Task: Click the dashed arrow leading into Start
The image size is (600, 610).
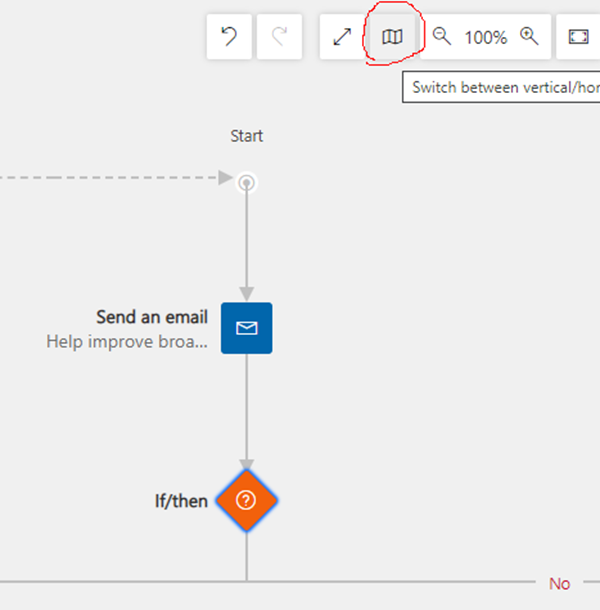Action: click(120, 178)
